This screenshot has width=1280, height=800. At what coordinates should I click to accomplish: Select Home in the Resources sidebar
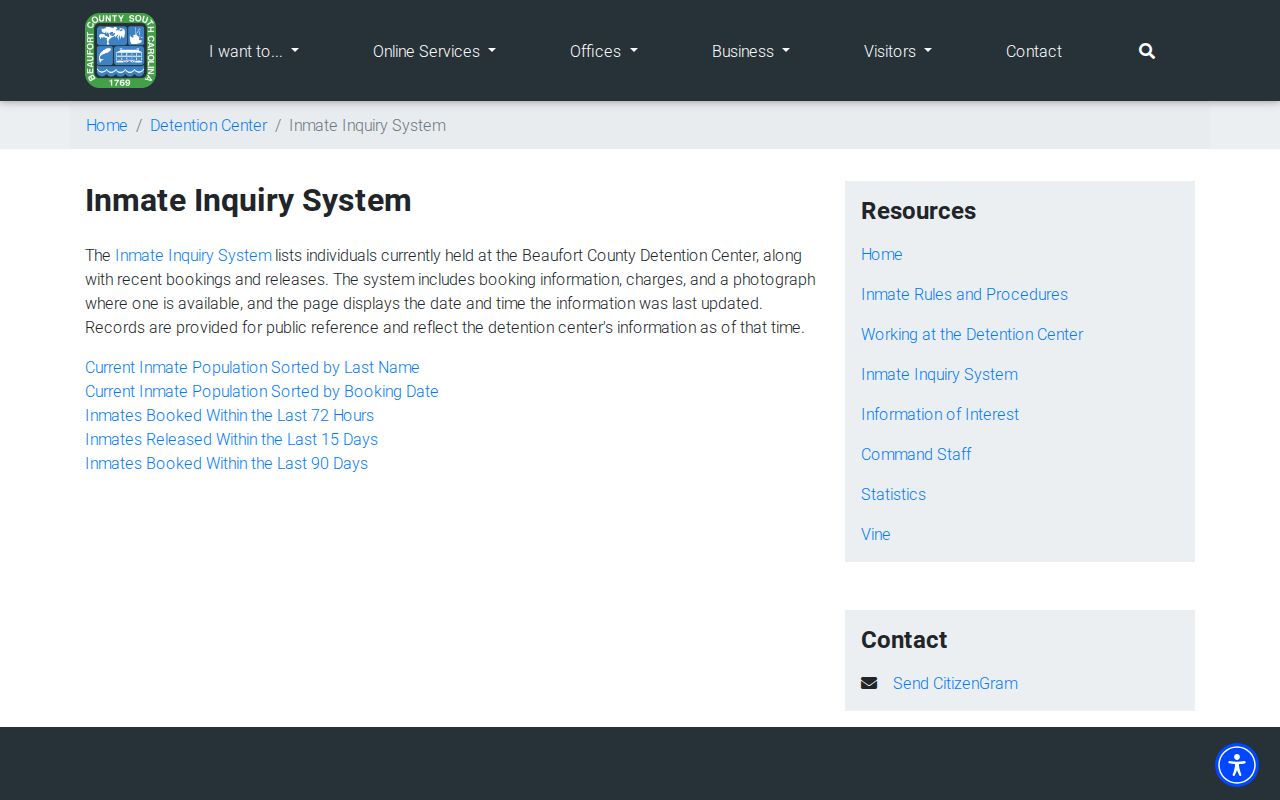tap(882, 254)
